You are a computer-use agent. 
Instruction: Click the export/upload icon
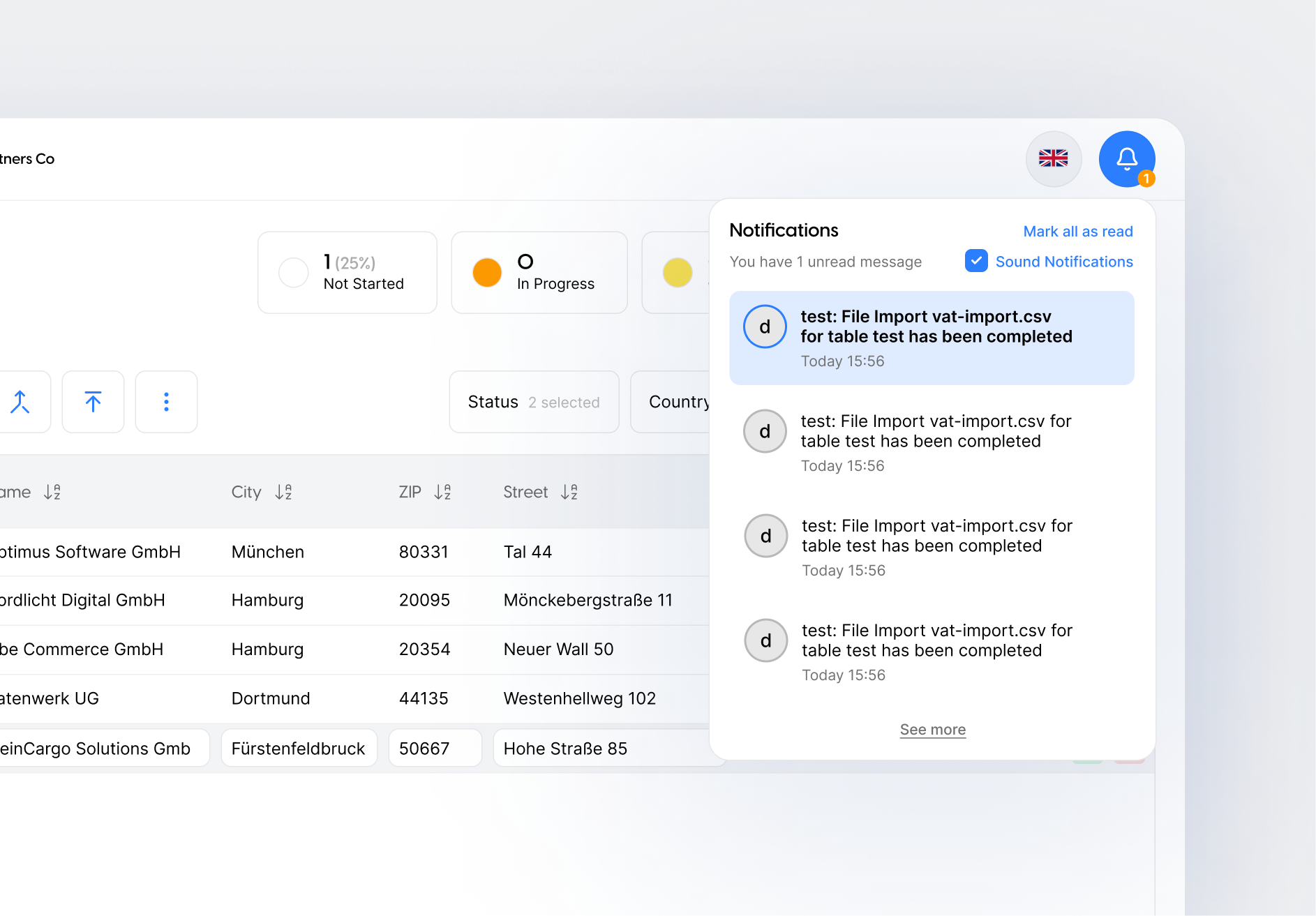(93, 402)
